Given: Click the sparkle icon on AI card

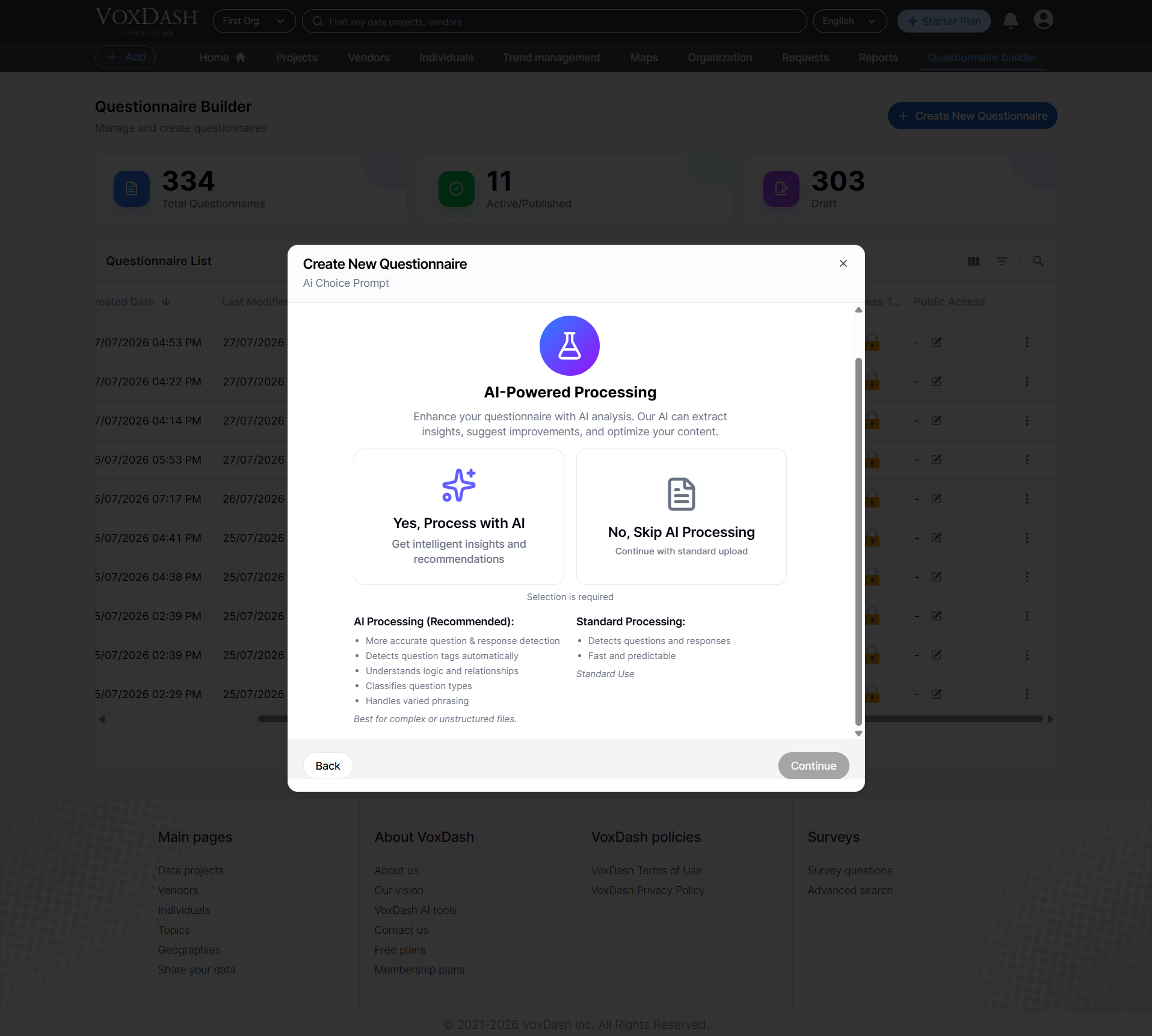Looking at the screenshot, I should (x=459, y=485).
